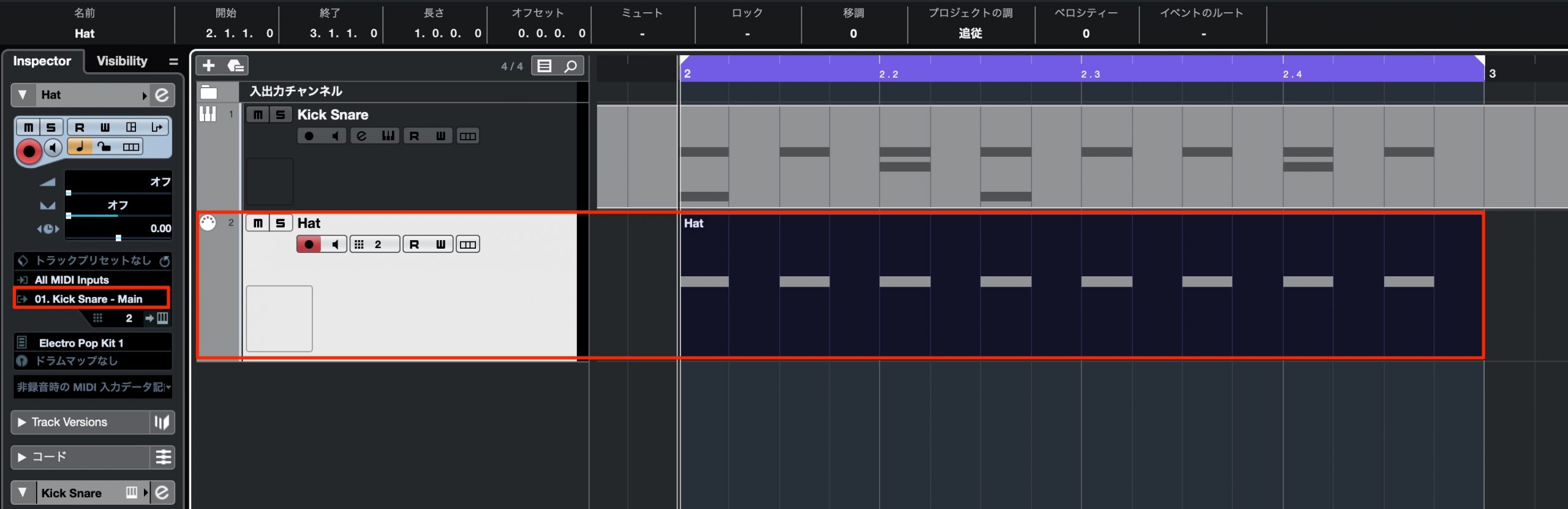Click Track Versions icon in Inspector
This screenshot has height=509, width=1568.
pos(162,422)
